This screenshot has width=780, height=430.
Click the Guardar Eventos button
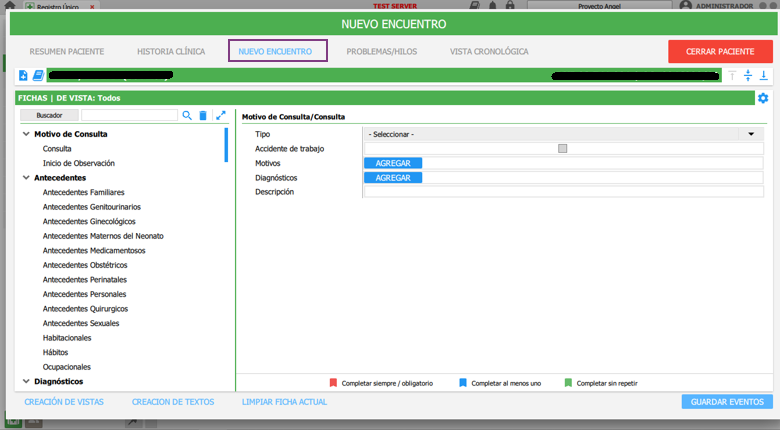pyautogui.click(x=727, y=402)
